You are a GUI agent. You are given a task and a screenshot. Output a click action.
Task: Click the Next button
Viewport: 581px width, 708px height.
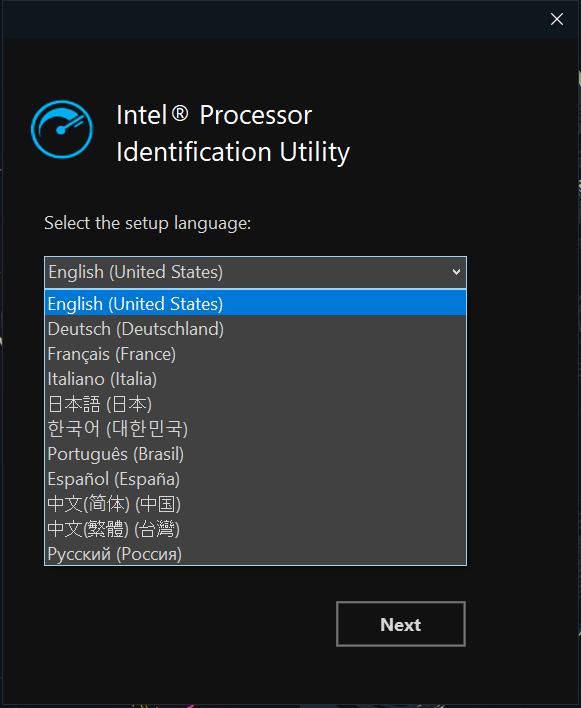pos(400,624)
